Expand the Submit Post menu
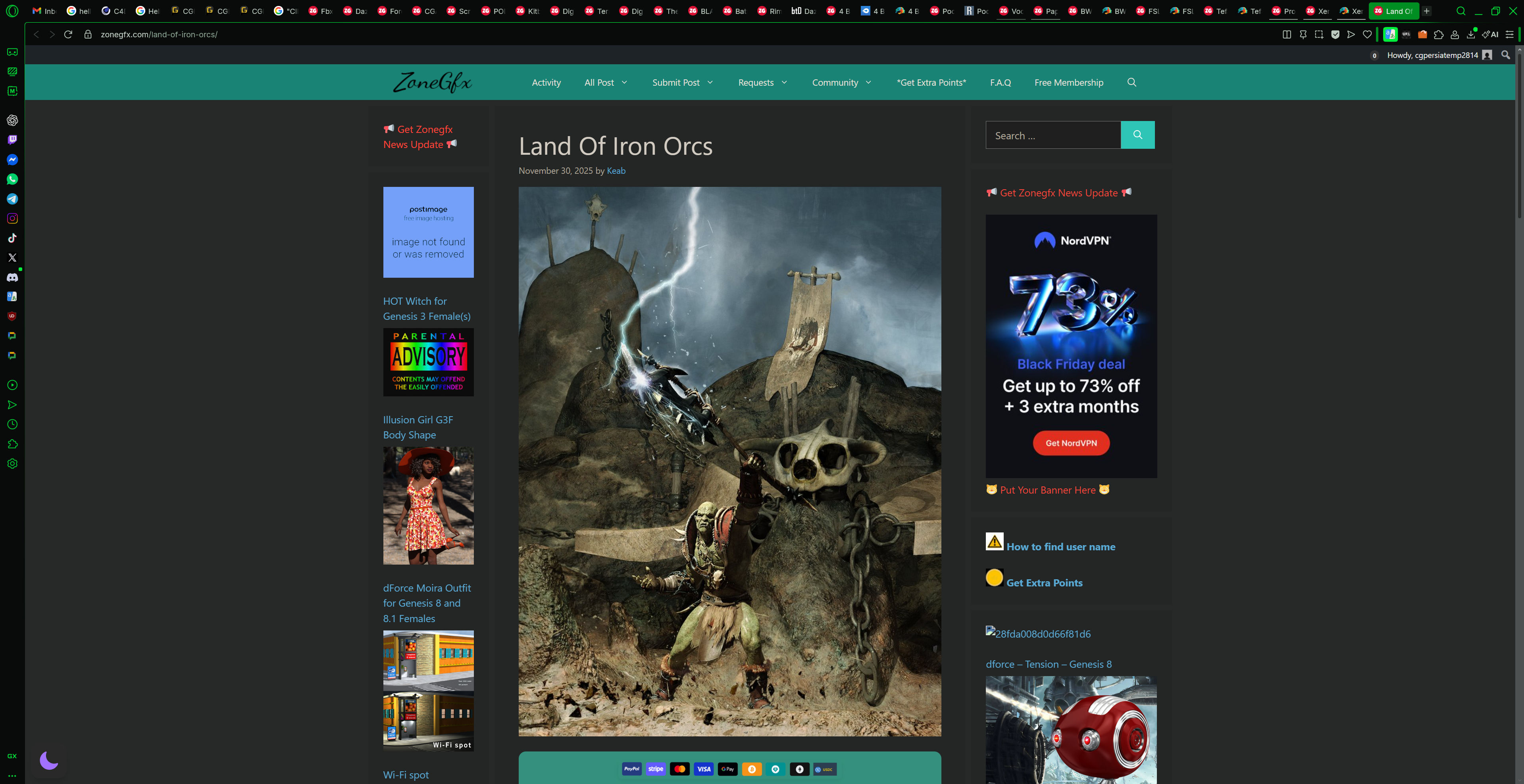Viewport: 1524px width, 784px height. [x=682, y=82]
